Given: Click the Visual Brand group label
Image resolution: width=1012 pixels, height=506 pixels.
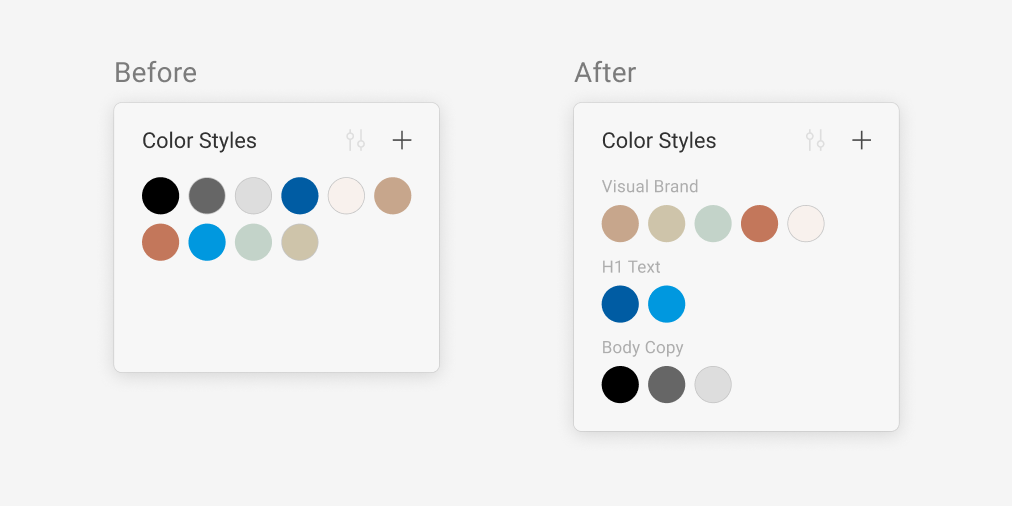Looking at the screenshot, I should [x=650, y=187].
